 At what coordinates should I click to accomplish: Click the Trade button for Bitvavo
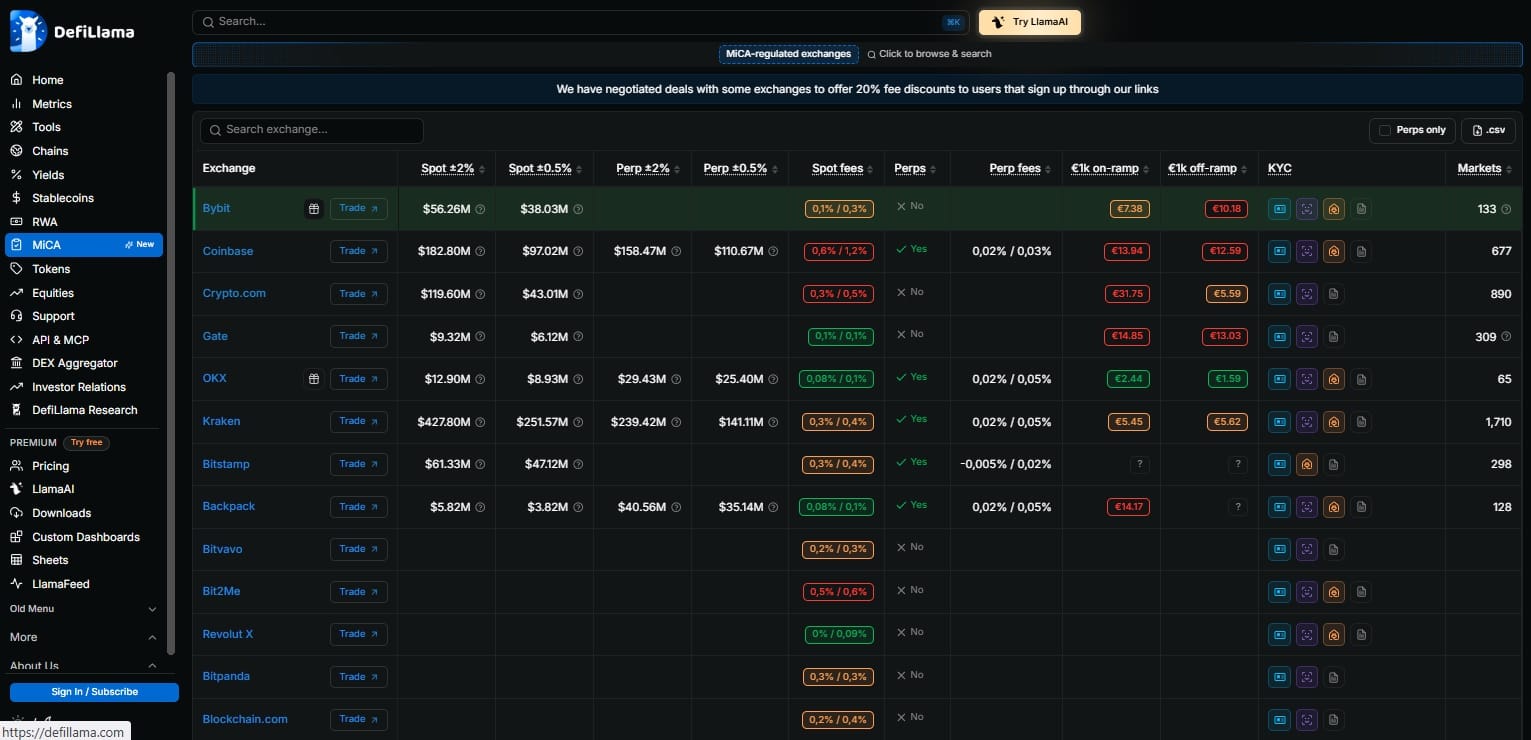point(358,549)
